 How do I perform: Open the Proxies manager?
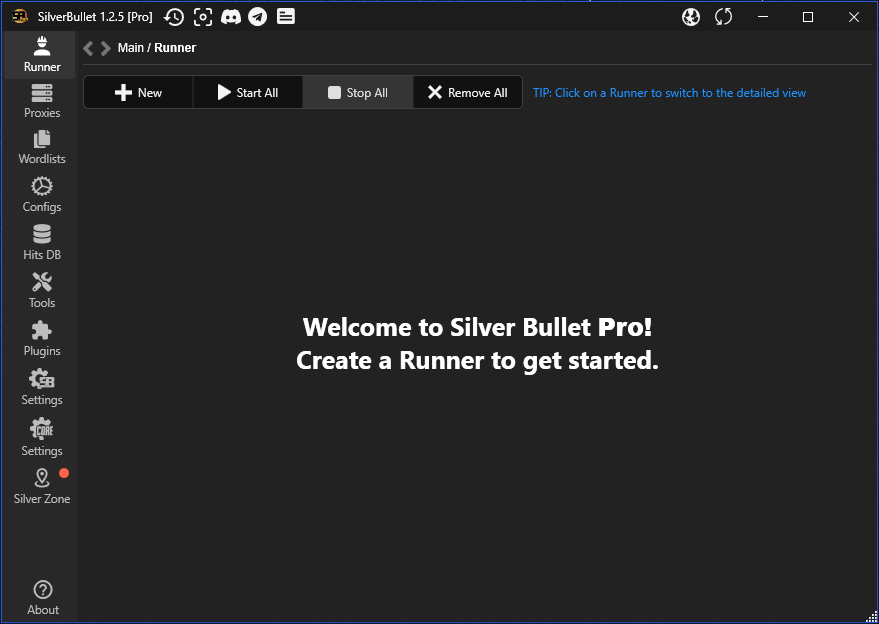(42, 101)
